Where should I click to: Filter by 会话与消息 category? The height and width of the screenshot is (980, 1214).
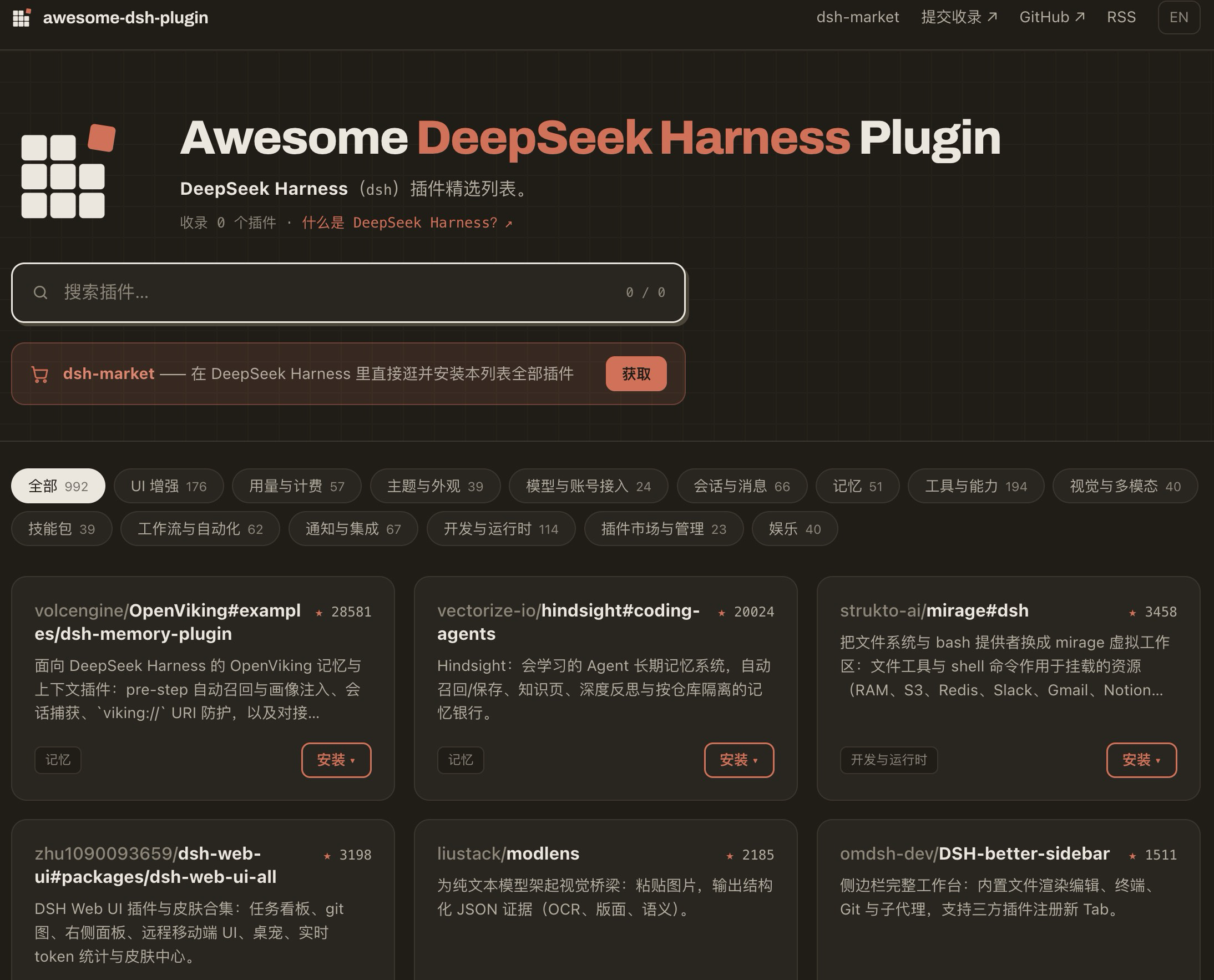(x=742, y=486)
